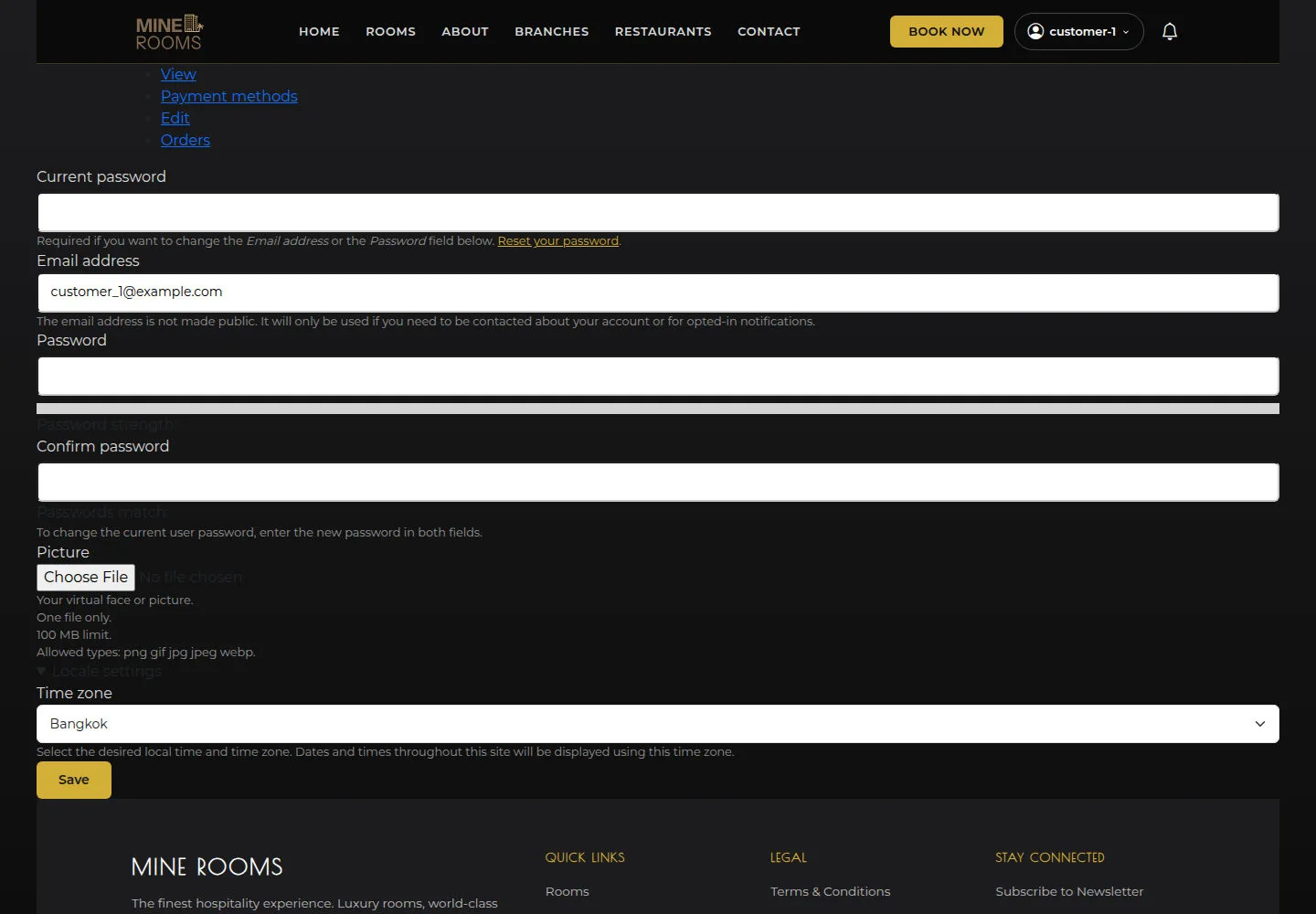Save the account settings
Image resolution: width=1316 pixels, height=914 pixels.
(x=74, y=781)
